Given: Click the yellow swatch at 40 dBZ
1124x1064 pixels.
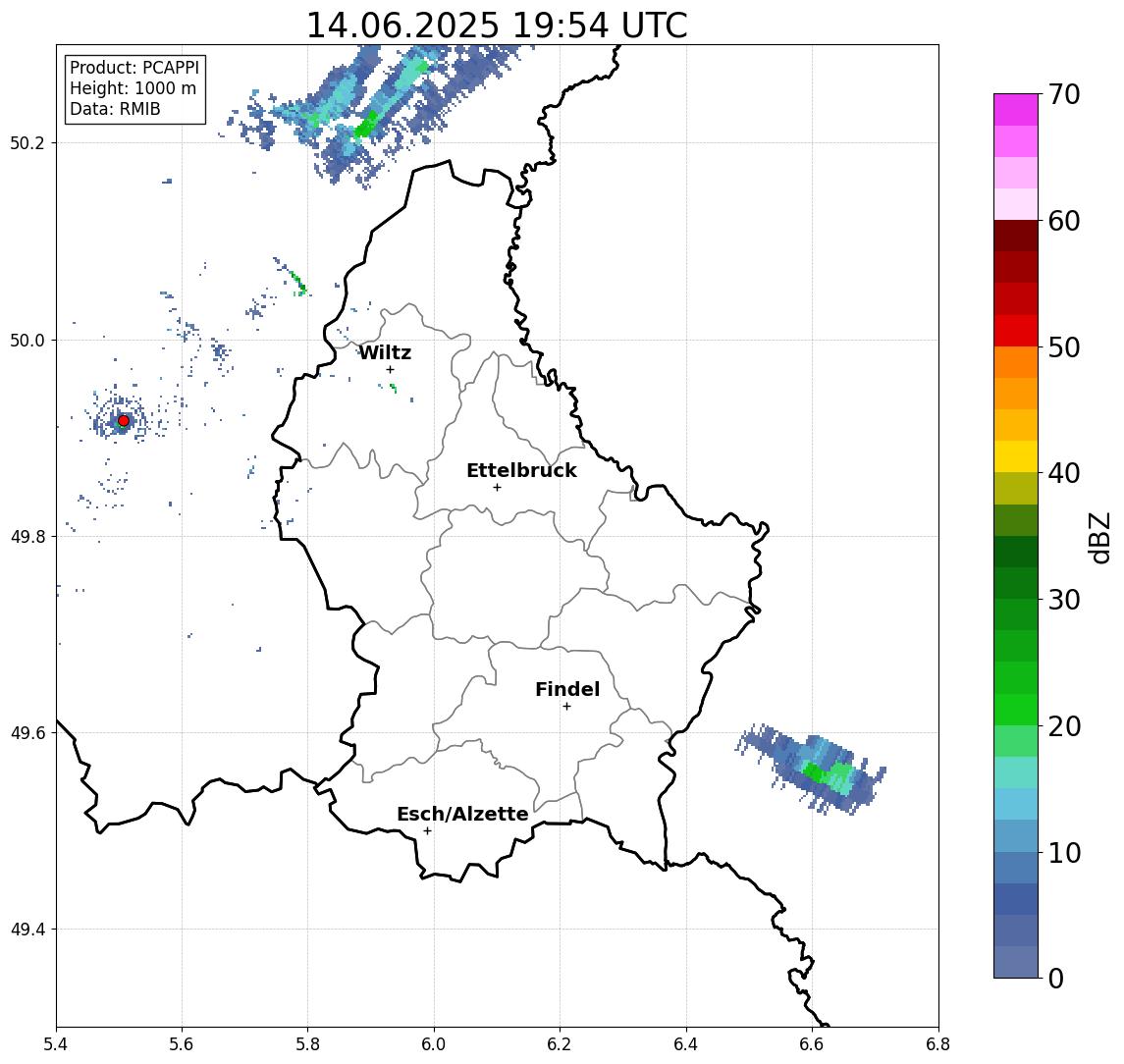Looking at the screenshot, I should (1016, 456).
